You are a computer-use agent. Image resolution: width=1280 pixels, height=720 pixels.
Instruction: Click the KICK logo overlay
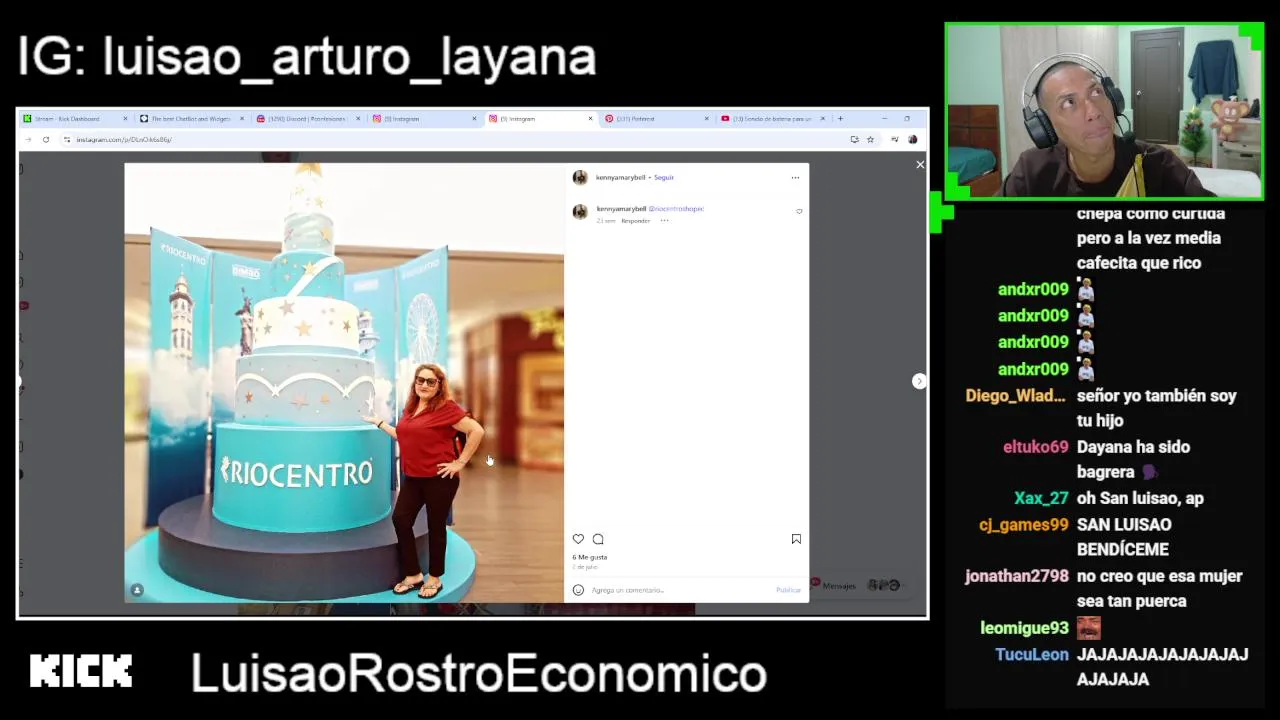pos(81,671)
